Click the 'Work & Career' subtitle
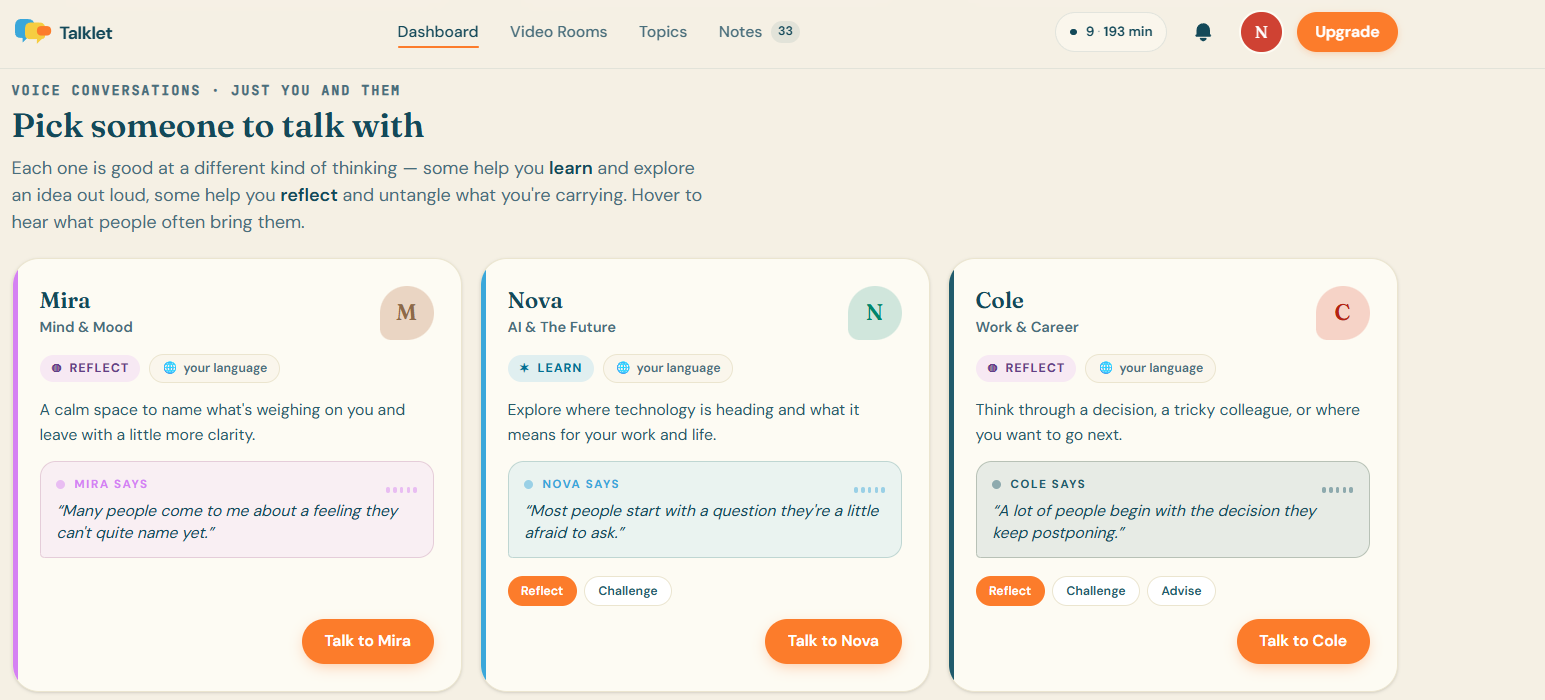This screenshot has width=1545, height=700. point(1027,327)
